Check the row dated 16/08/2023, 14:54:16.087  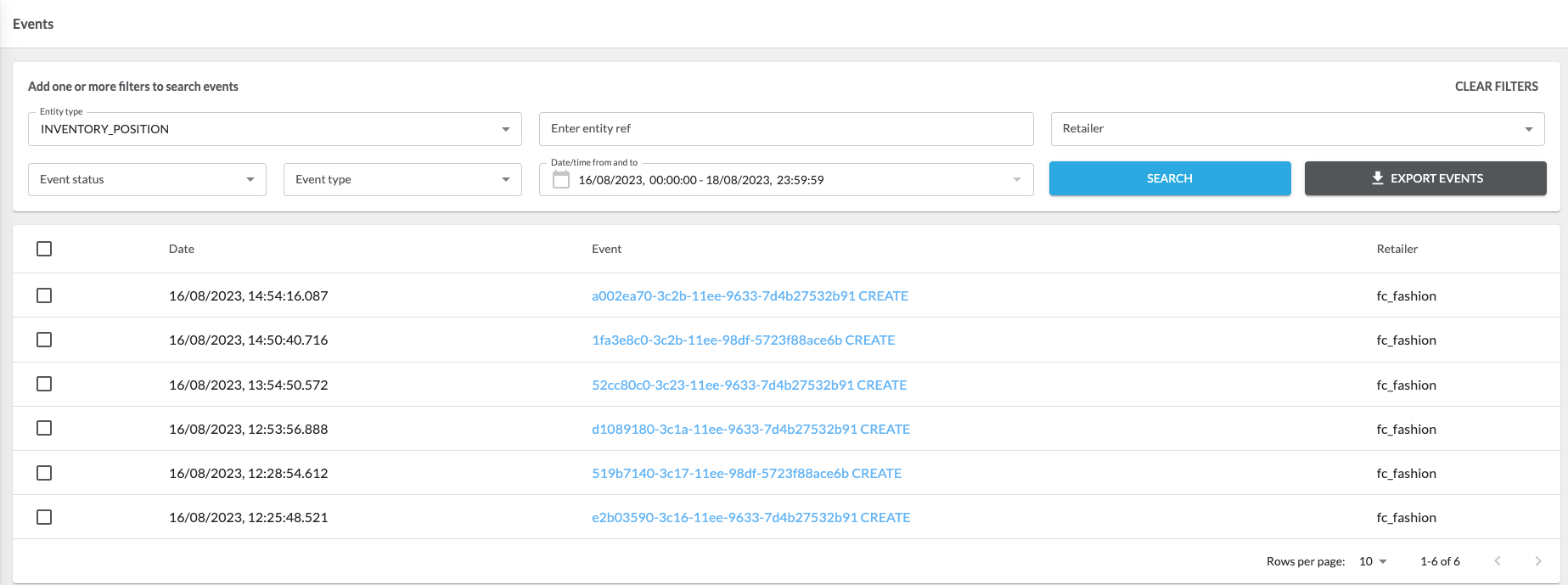(x=44, y=295)
